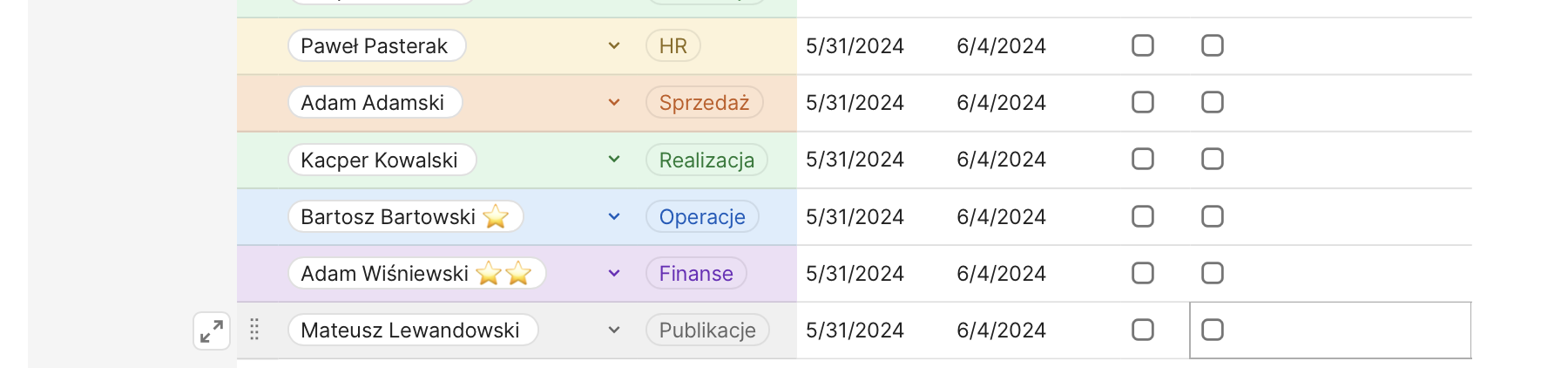Viewport: 1568px width, 368px height.
Task: Click the expand row icon
Action: pyautogui.click(x=212, y=331)
